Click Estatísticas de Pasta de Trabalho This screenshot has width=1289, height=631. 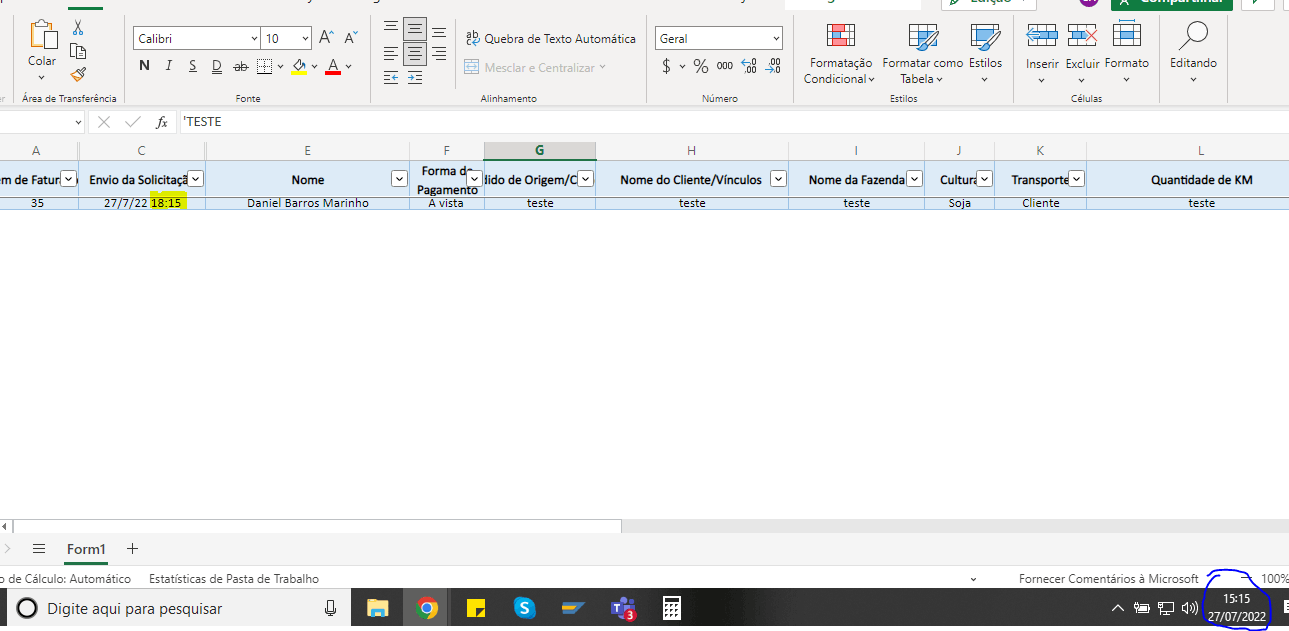pos(234,579)
